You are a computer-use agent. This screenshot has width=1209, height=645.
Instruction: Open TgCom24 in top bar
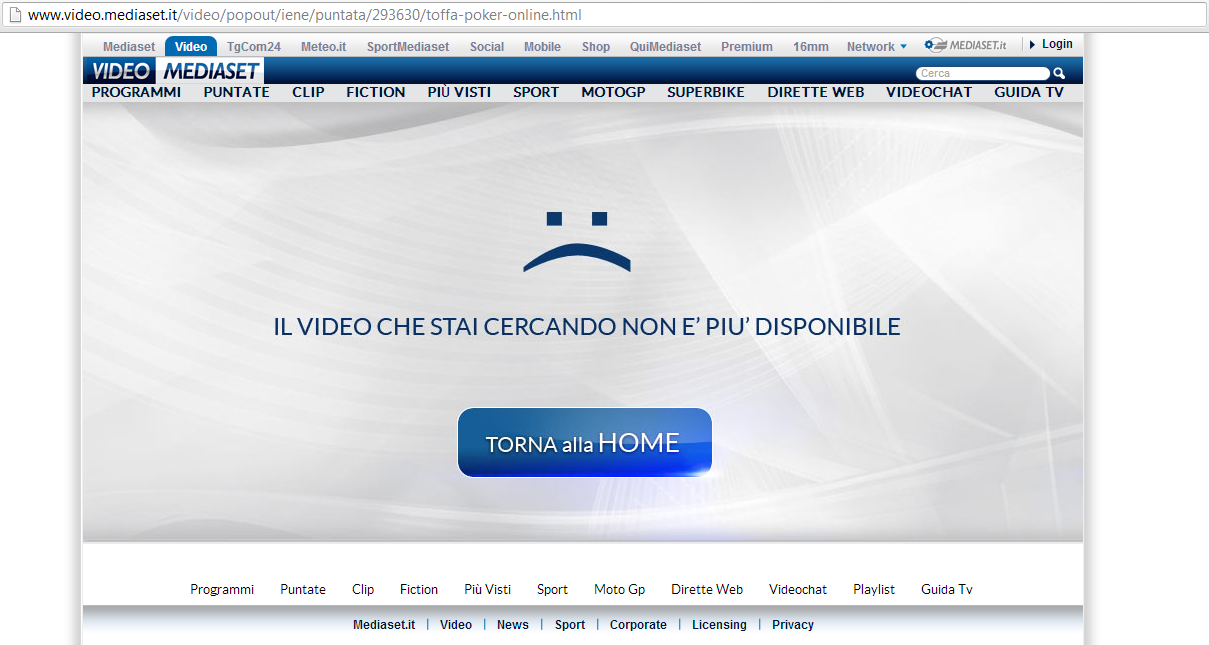click(254, 47)
